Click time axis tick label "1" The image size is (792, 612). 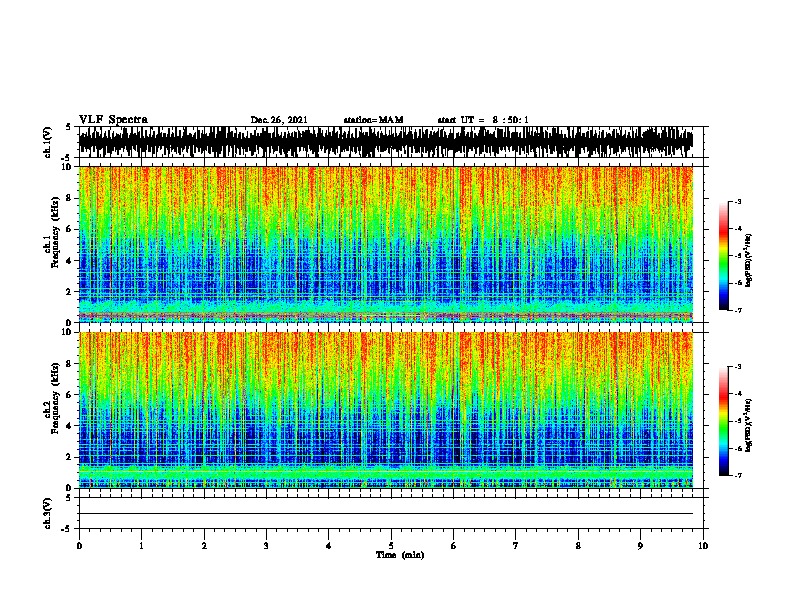pyautogui.click(x=142, y=546)
